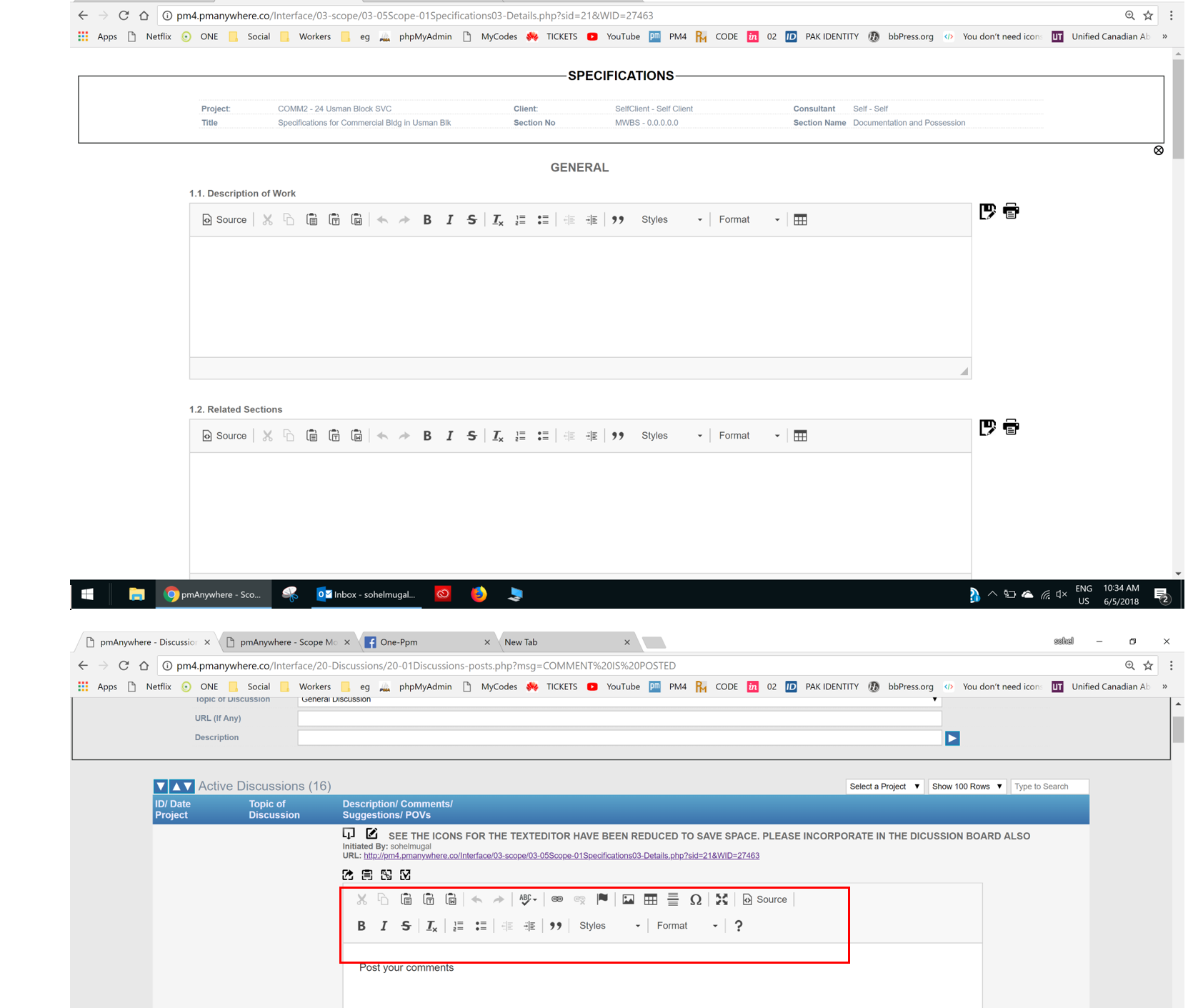Toggle Italic in the comment editor

[384, 926]
